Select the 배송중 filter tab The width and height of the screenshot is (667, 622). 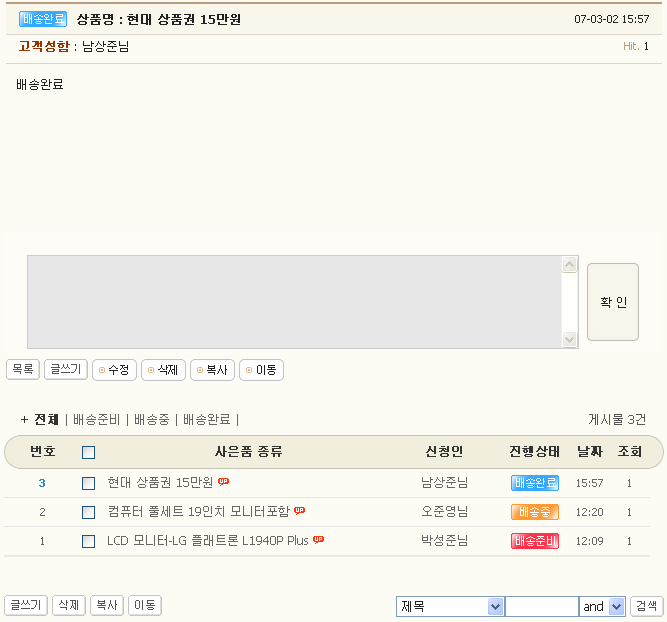click(153, 420)
